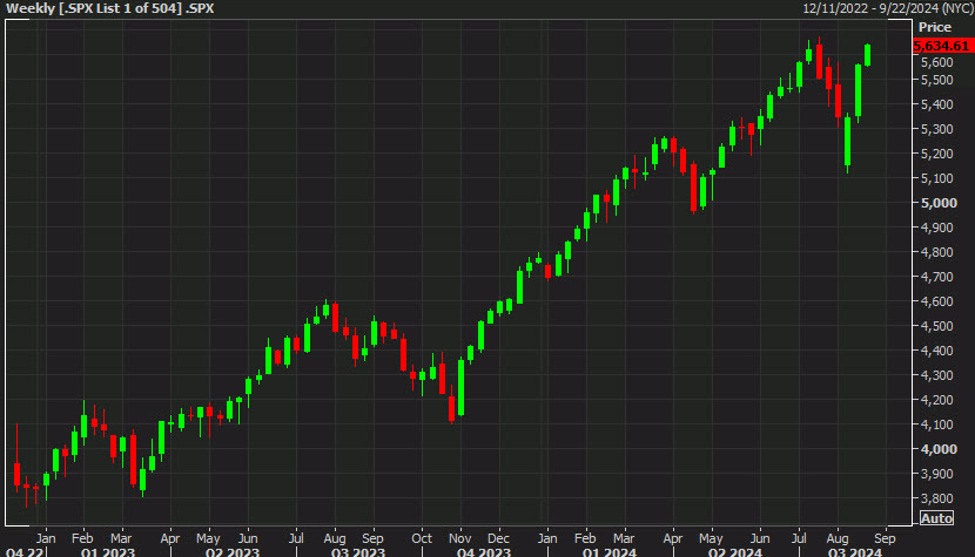The height and width of the screenshot is (557, 975).
Task: Click the 3,900 price axis label
Action: coord(936,474)
